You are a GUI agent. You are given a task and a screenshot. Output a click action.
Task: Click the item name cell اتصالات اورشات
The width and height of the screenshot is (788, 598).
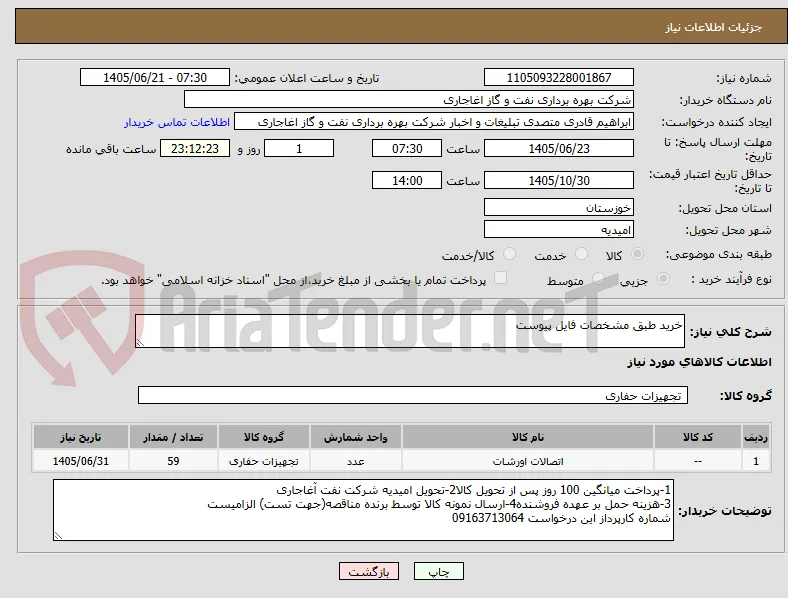click(x=528, y=461)
